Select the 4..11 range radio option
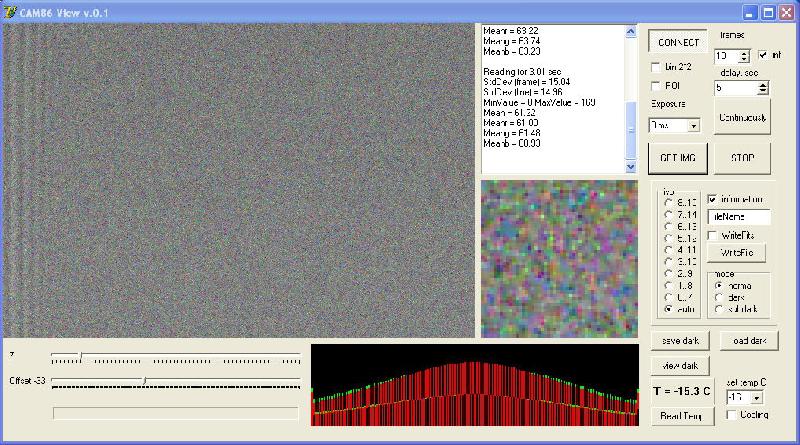This screenshot has width=800, height=445. point(668,250)
